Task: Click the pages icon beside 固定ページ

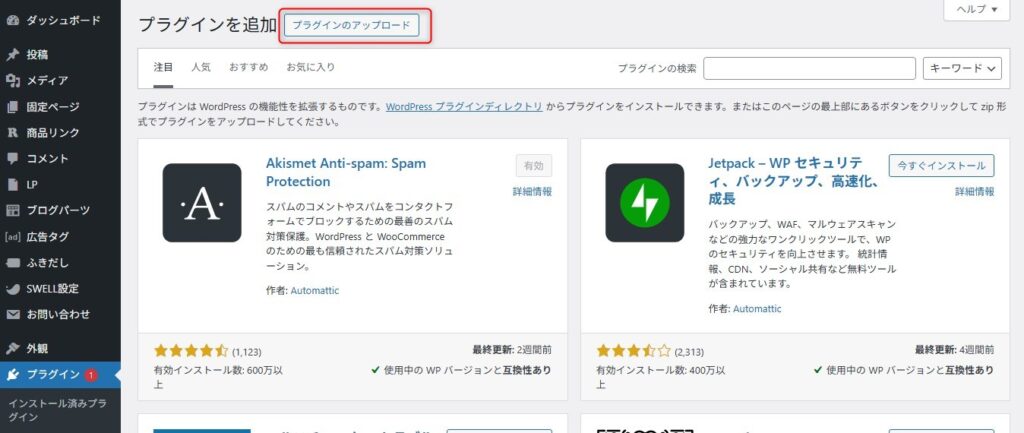Action: (x=12, y=106)
